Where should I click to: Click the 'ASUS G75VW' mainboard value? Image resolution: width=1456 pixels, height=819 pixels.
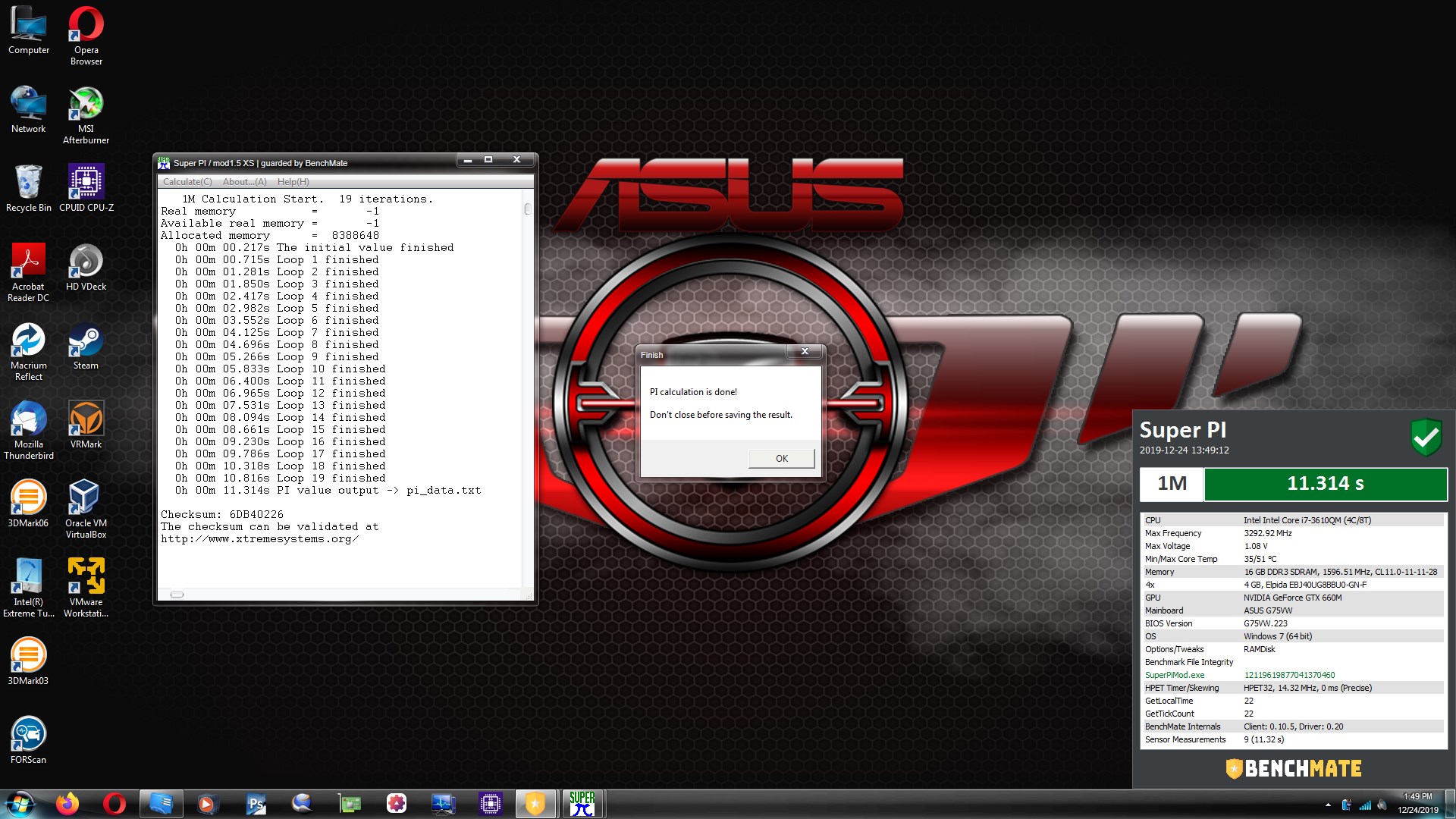[1268, 610]
